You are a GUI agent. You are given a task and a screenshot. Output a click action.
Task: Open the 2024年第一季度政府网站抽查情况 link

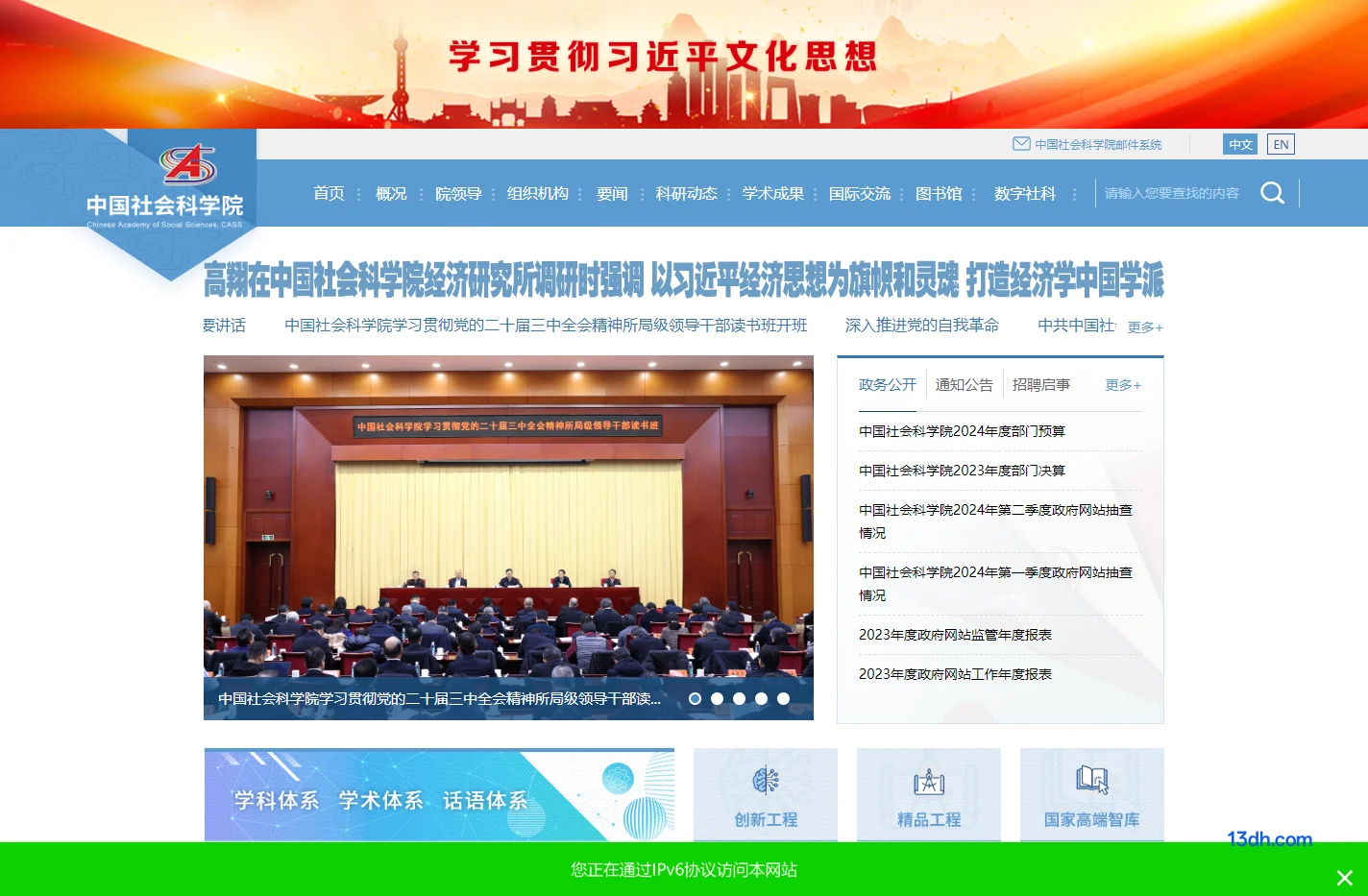point(995,584)
